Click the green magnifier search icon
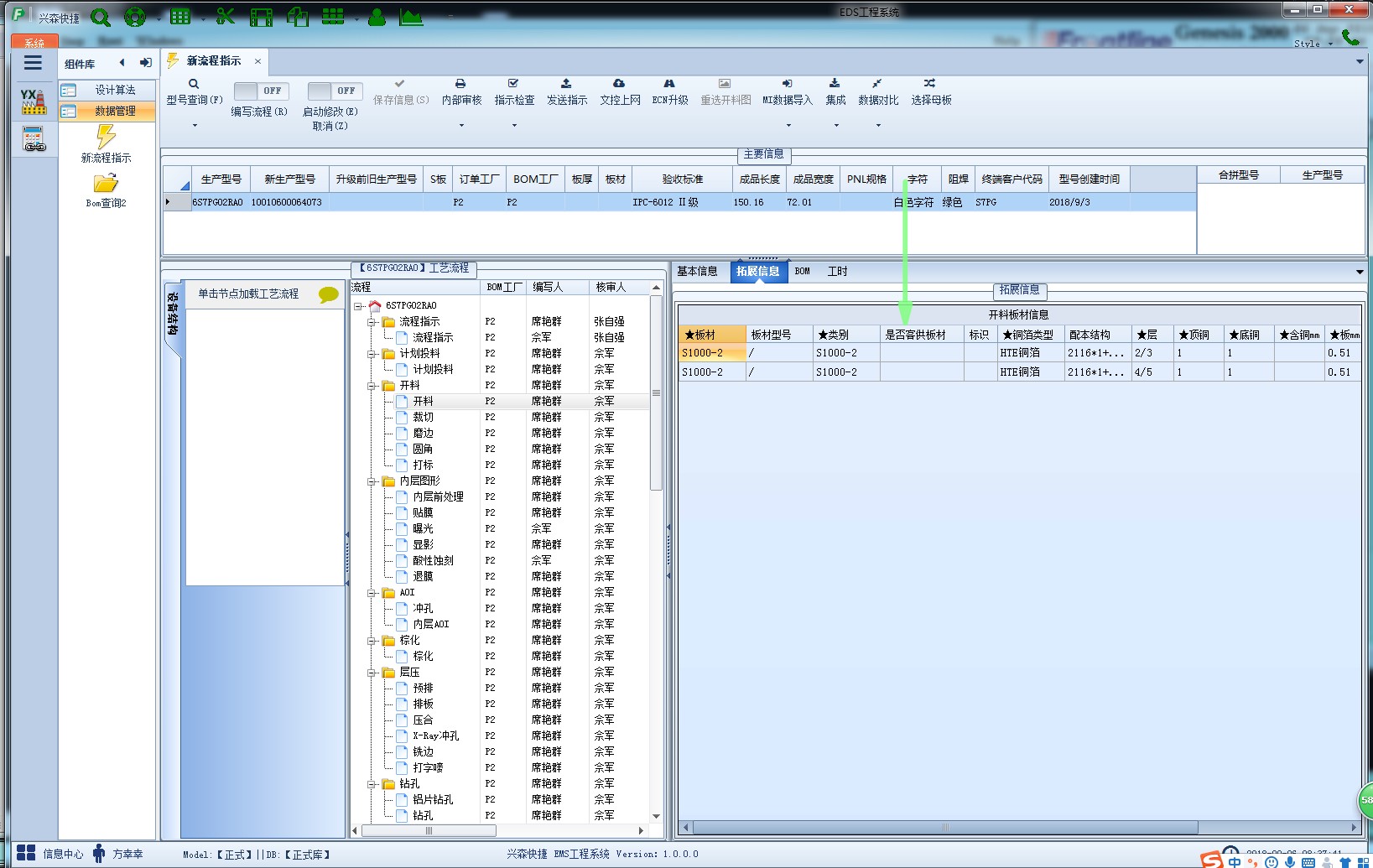 pyautogui.click(x=101, y=18)
